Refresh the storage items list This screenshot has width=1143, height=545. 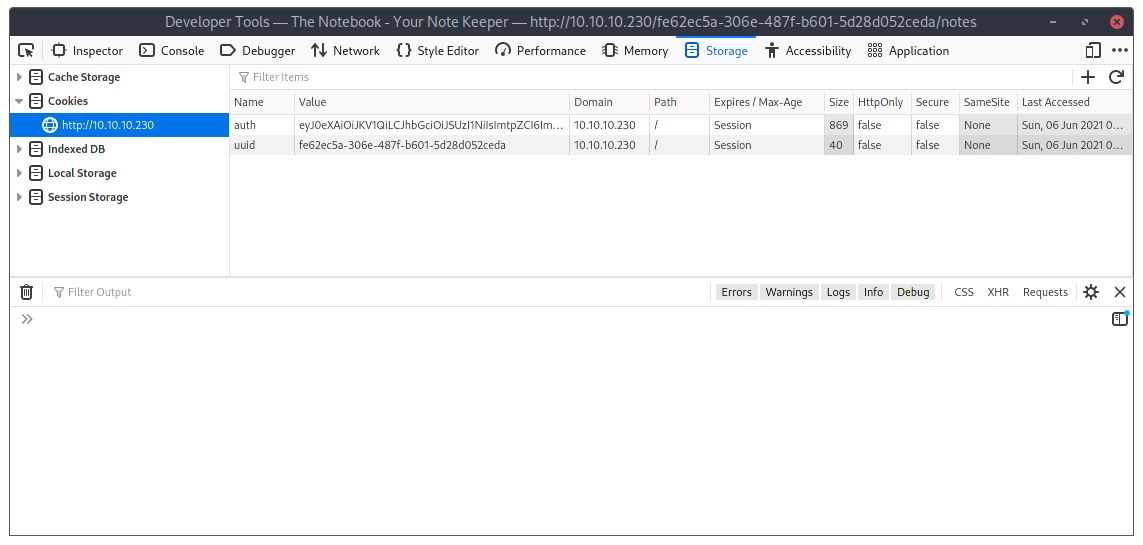[1116, 77]
